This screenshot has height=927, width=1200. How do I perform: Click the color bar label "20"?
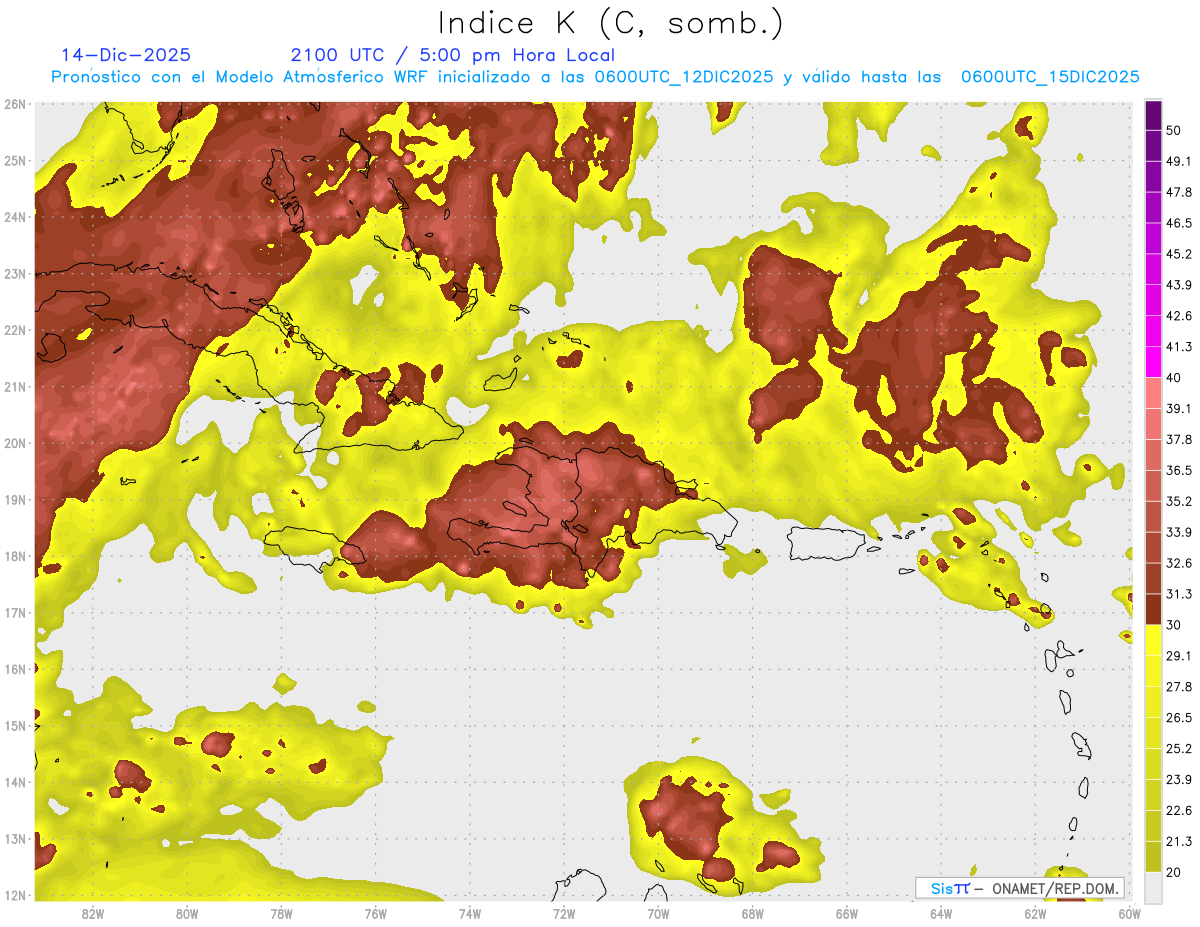pyautogui.click(x=1173, y=872)
